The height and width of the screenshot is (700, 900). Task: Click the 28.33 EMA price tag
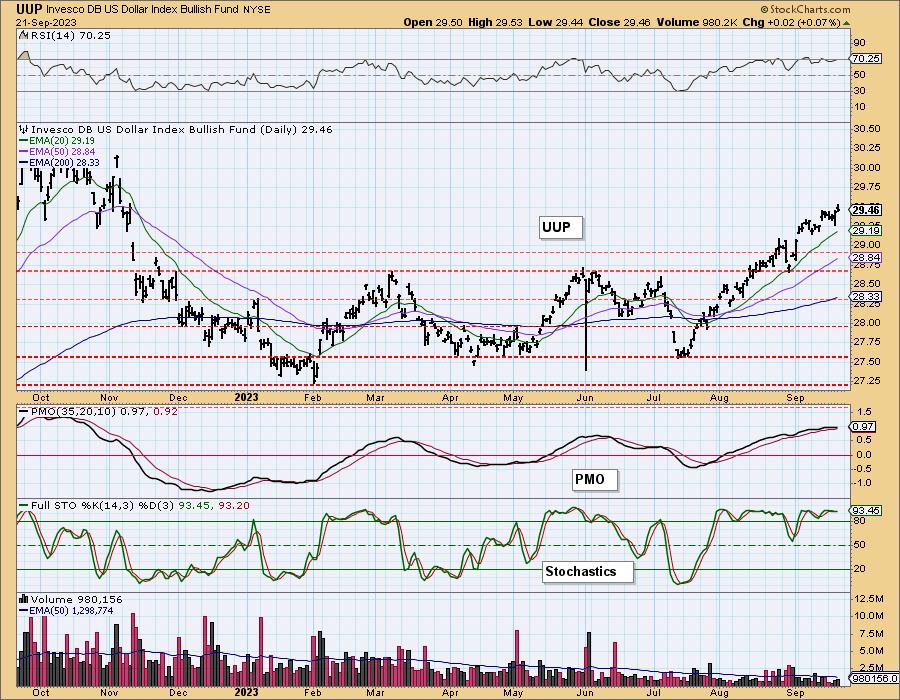[867, 297]
